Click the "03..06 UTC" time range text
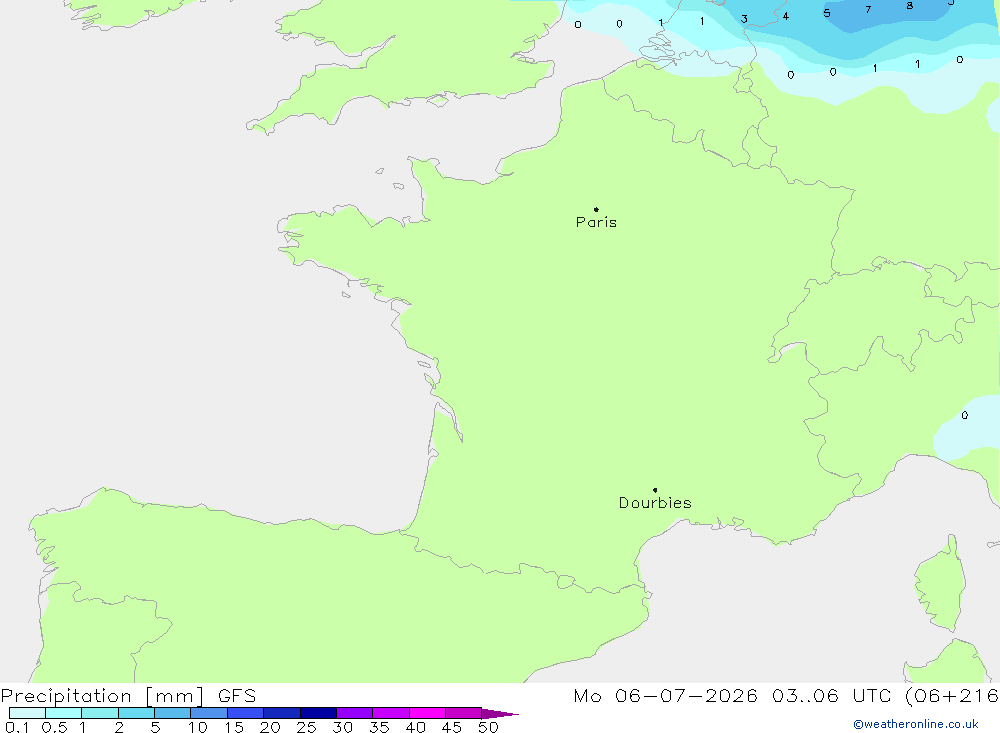 (x=830, y=696)
